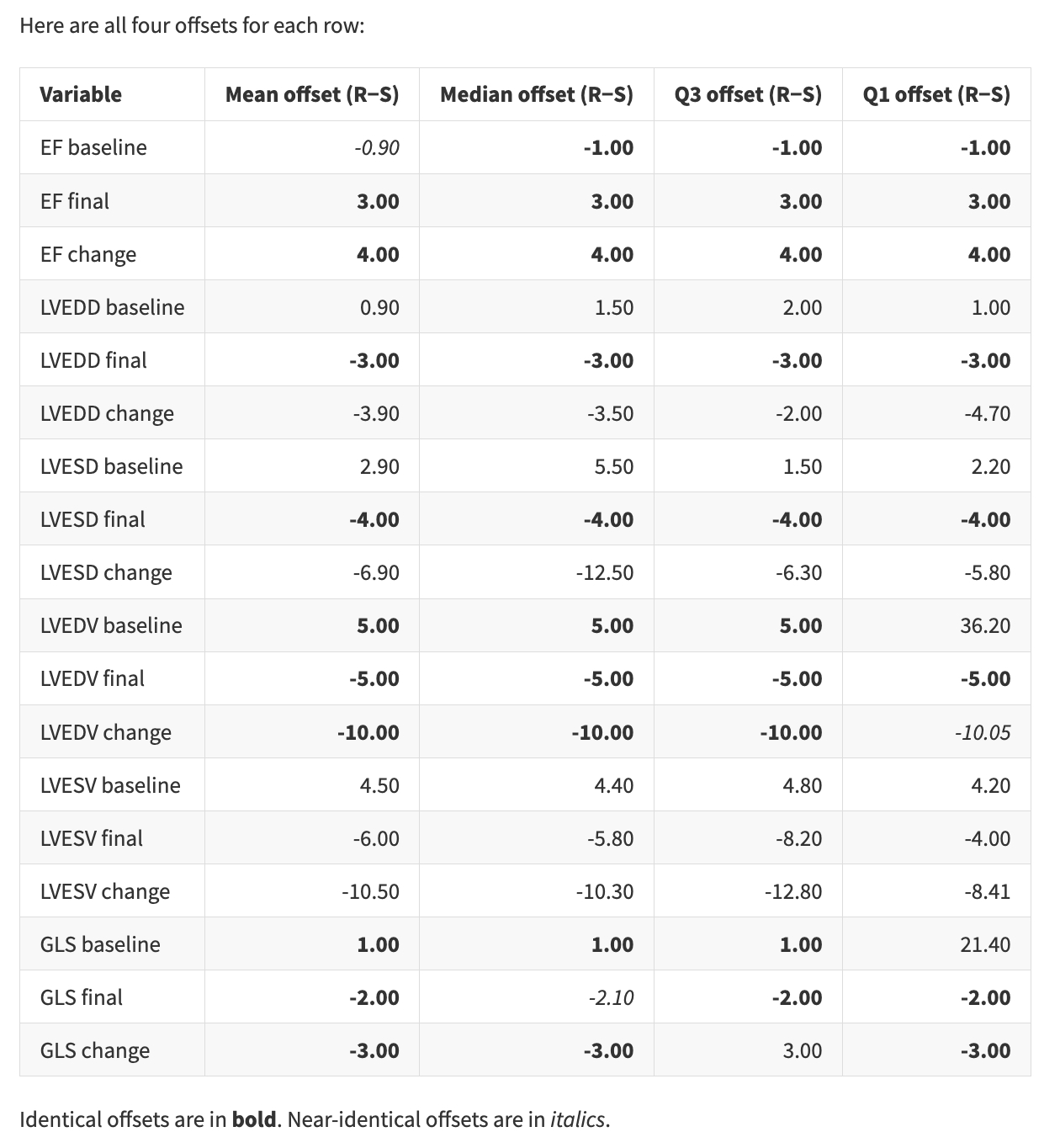Click the italic -0.90 mean offset value
Image resolution: width=1060 pixels, height=1148 pixels.
tap(377, 148)
